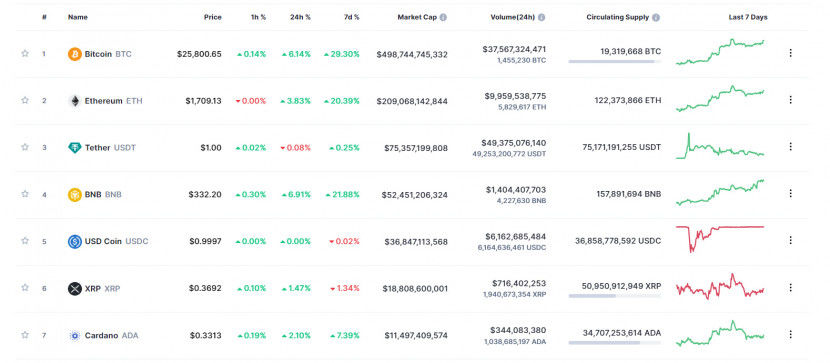Viewport: 830px width, 363px height.
Task: Open the Circulating Supply info tooltip icon
Action: 656,17
